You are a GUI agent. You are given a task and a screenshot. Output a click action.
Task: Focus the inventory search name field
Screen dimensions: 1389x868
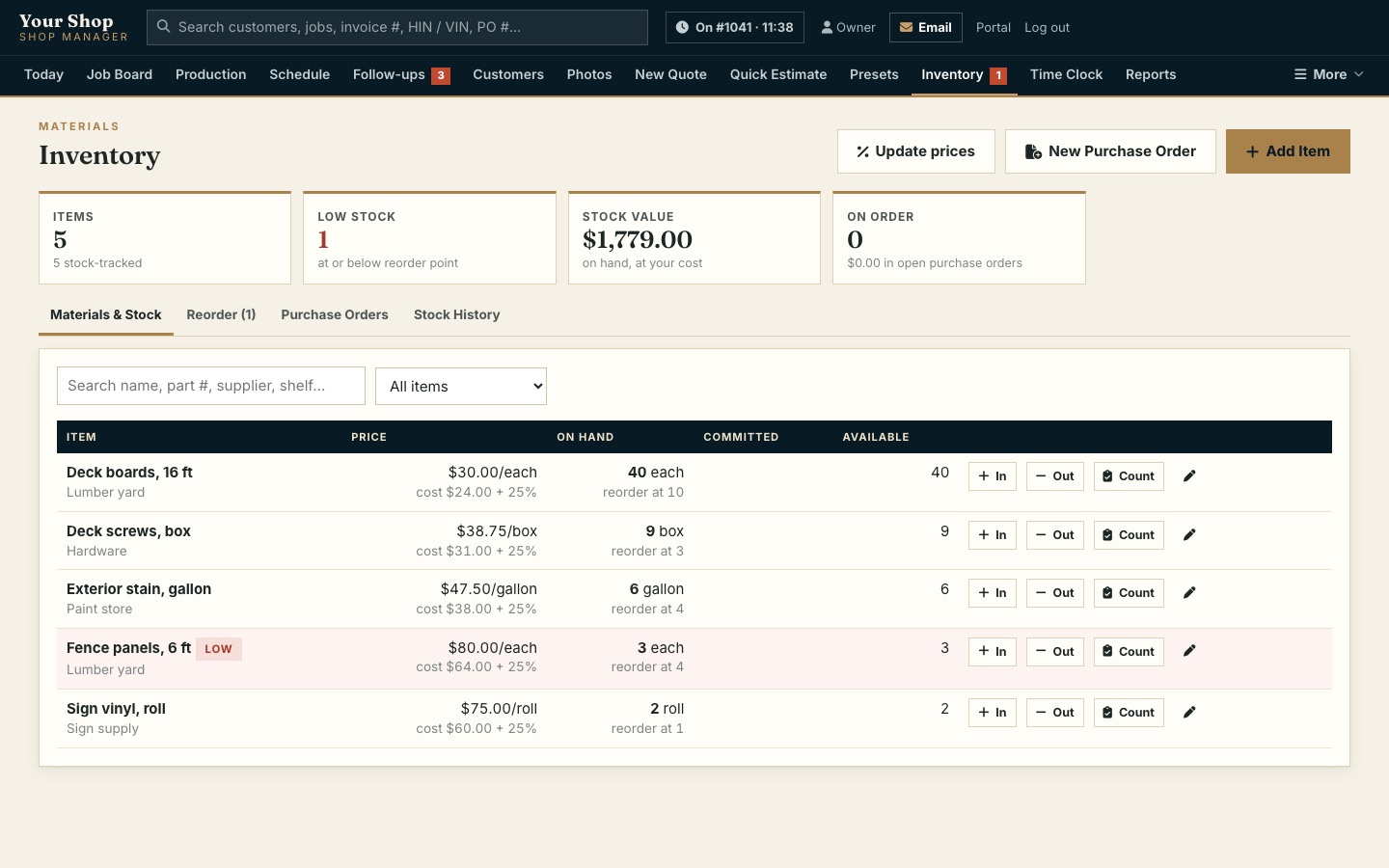tap(211, 386)
